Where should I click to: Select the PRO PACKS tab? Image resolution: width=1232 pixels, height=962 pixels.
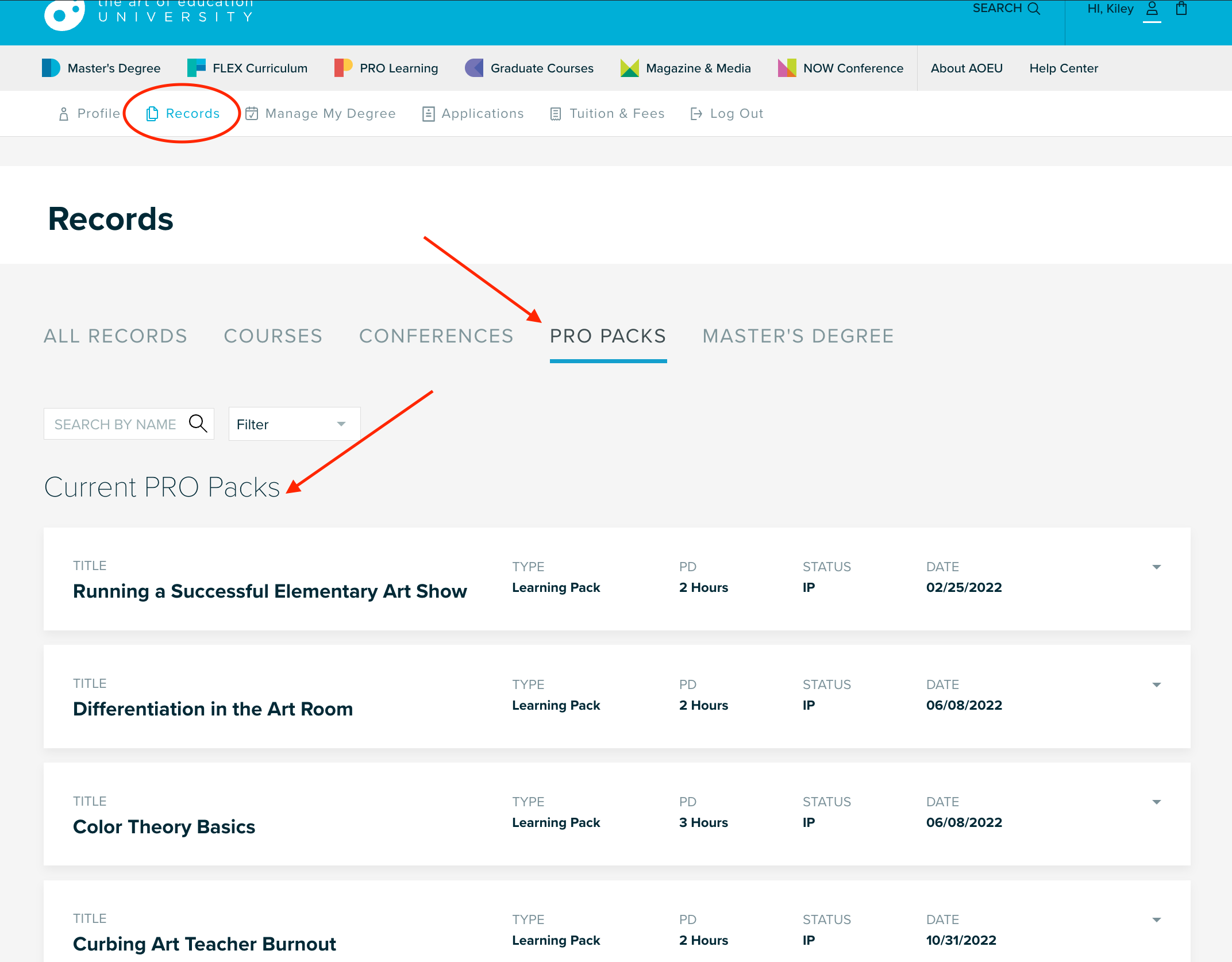[x=608, y=336]
